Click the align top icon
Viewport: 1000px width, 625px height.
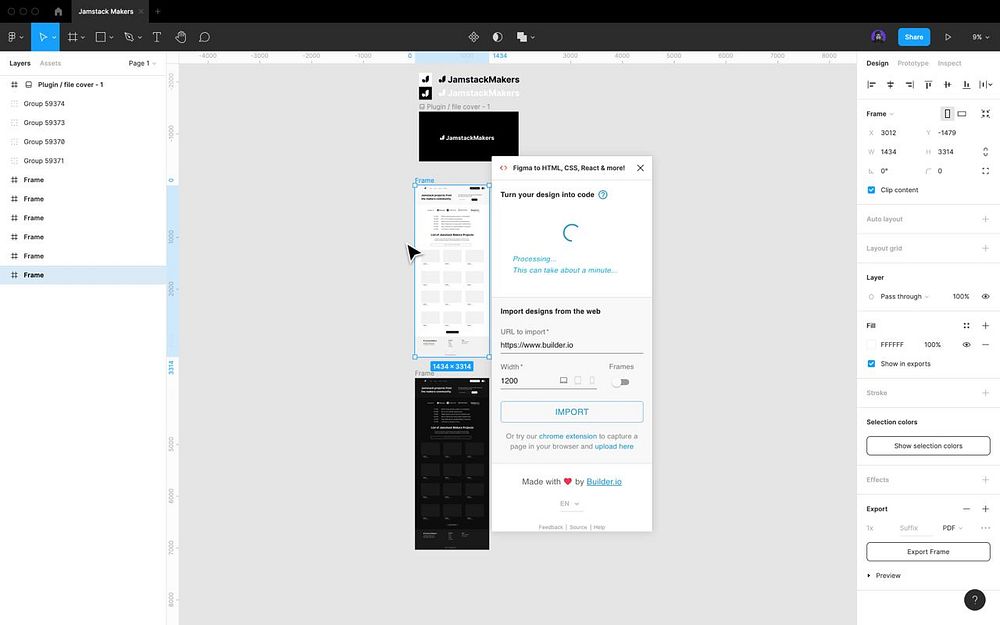coord(929,84)
